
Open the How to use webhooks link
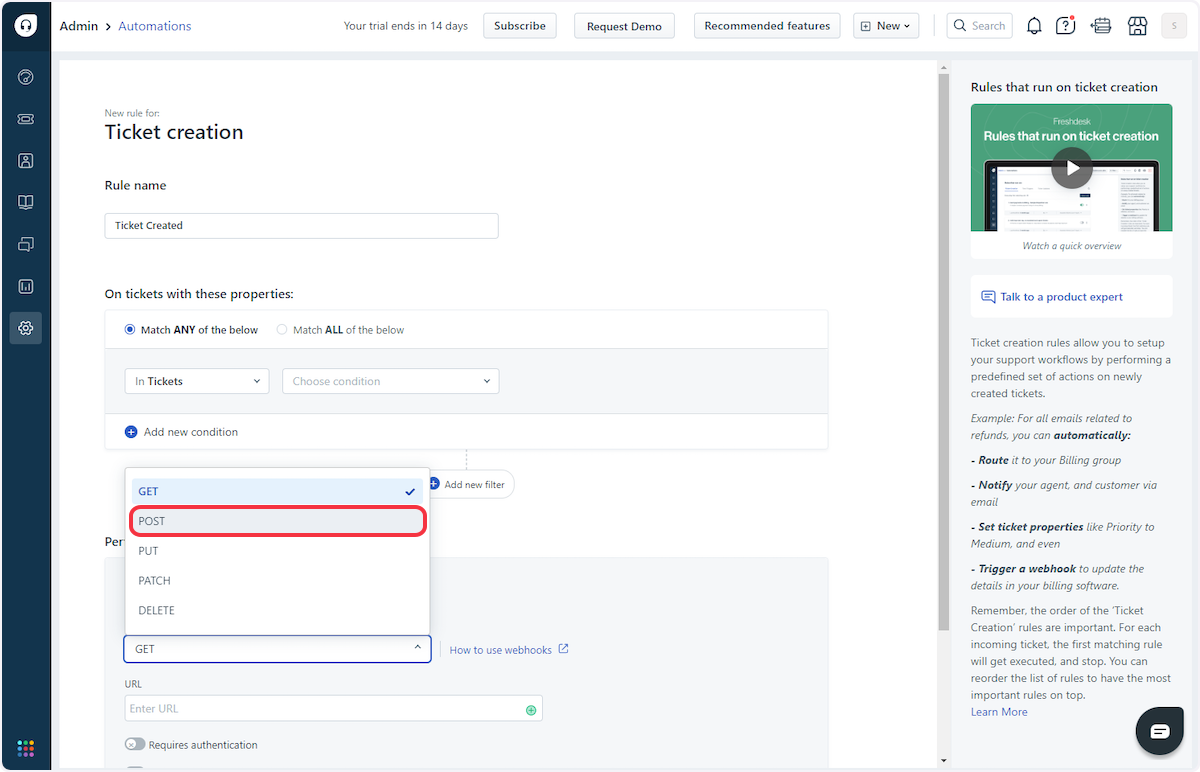point(501,649)
